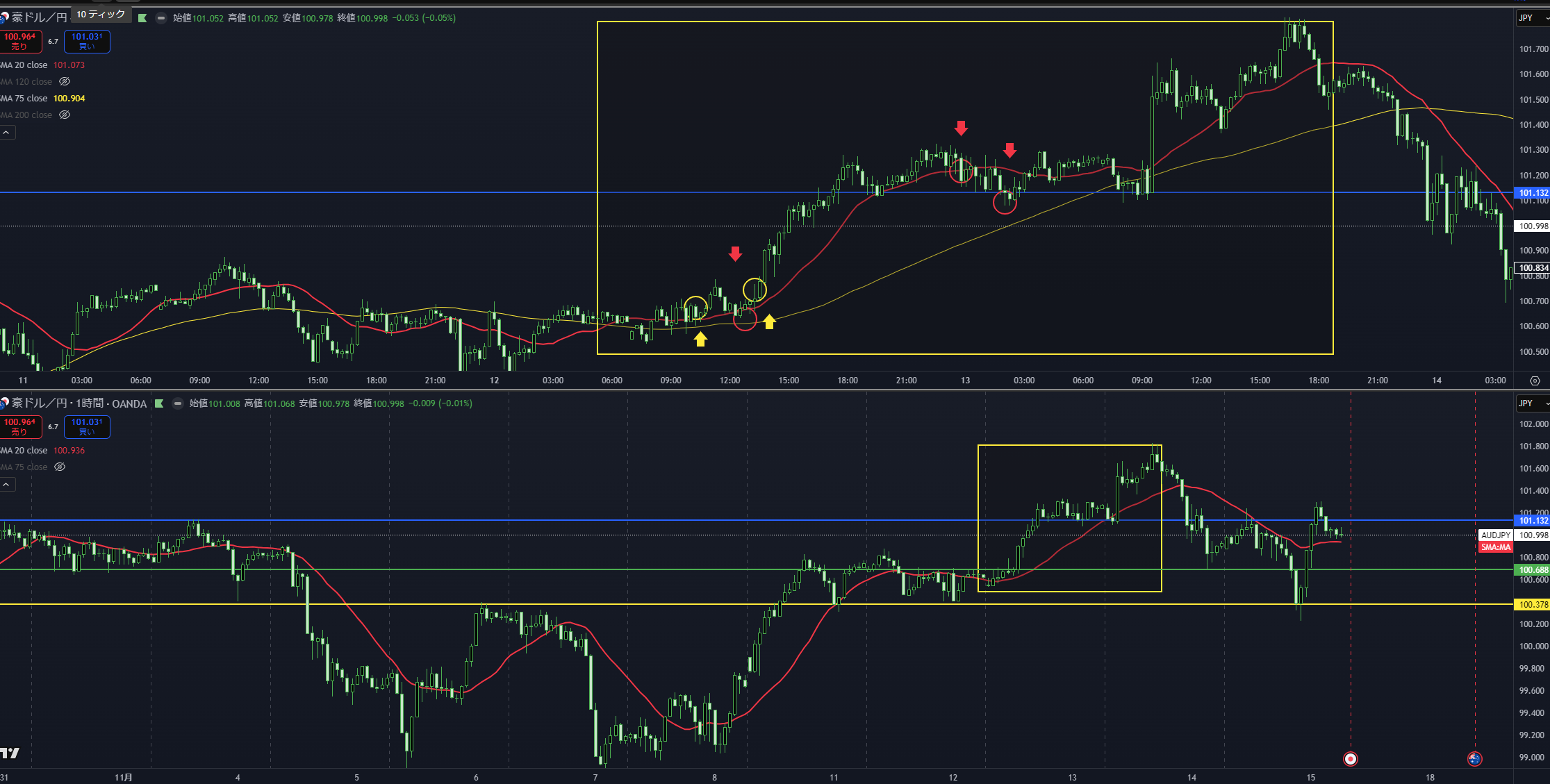The width and height of the screenshot is (1550, 784).
Task: Open chart settings gear on top time axis
Action: [x=1535, y=381]
